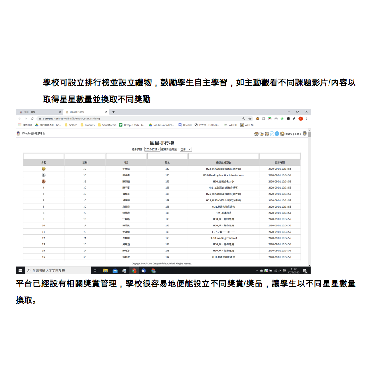Select the second browser tab
The height and width of the screenshot is (380, 380).
point(86,112)
